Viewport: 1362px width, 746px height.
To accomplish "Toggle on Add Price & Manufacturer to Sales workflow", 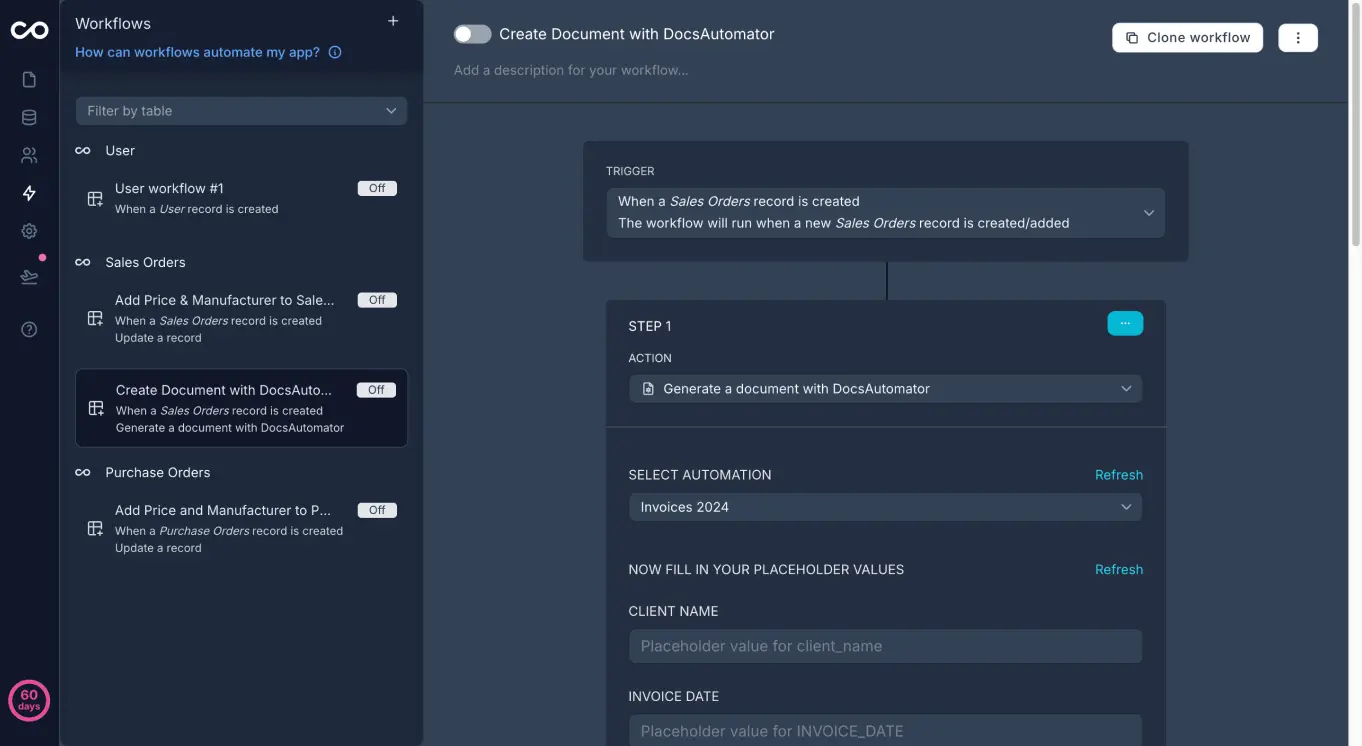I will [376, 299].
